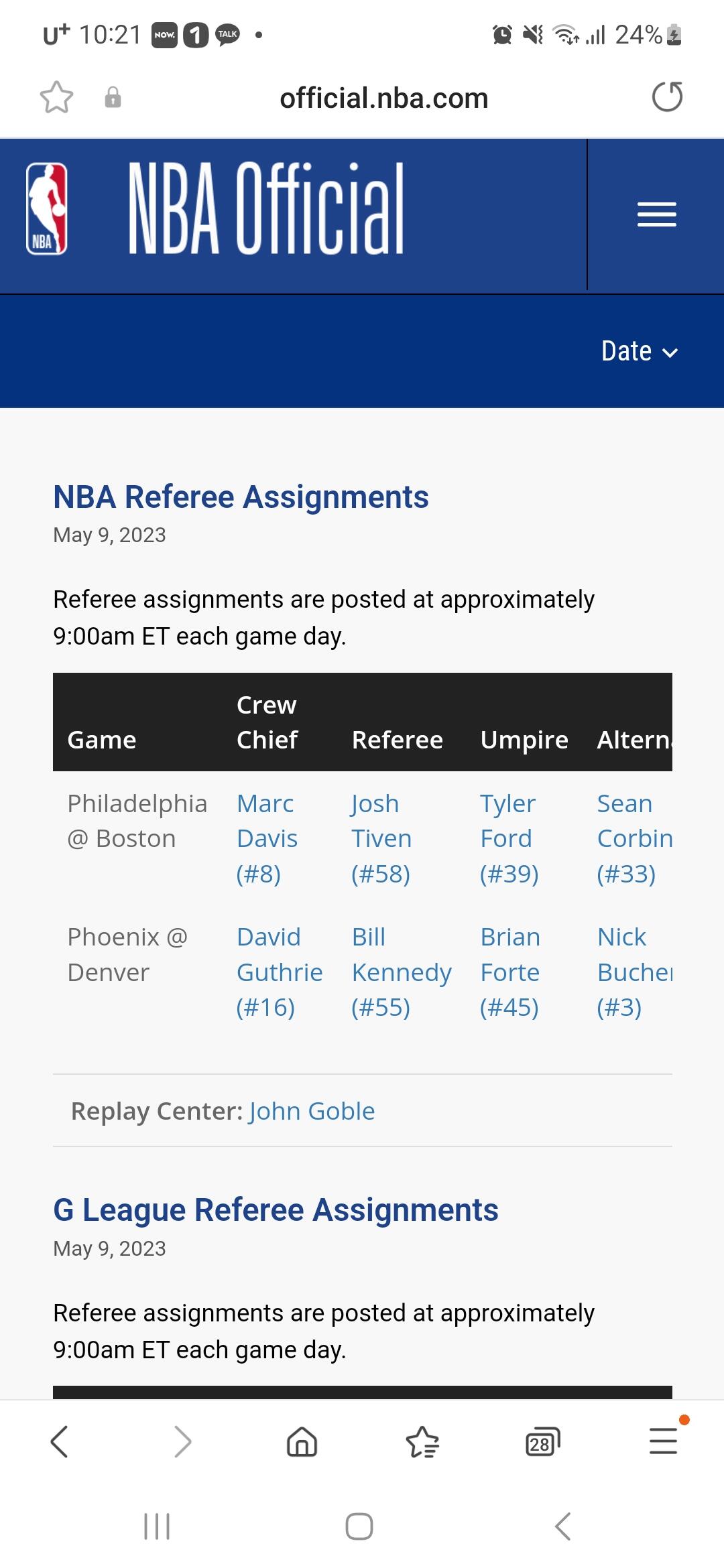Open the hamburger navigation menu

click(656, 214)
